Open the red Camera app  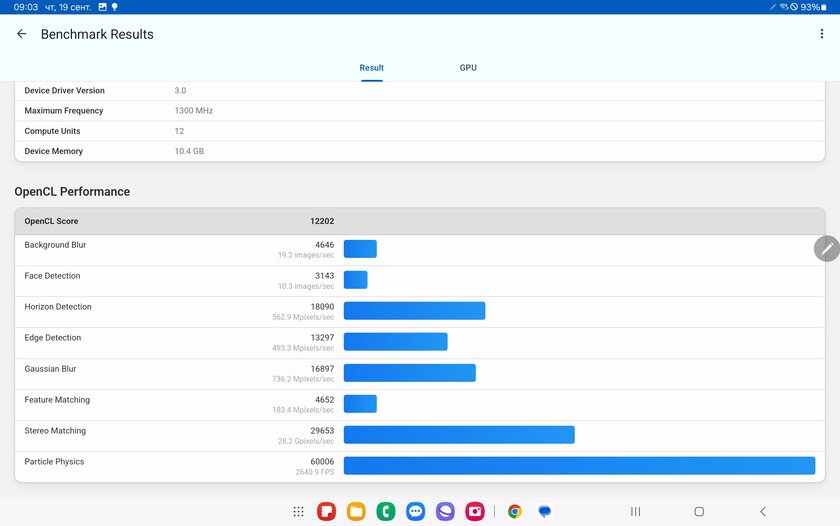tap(475, 512)
